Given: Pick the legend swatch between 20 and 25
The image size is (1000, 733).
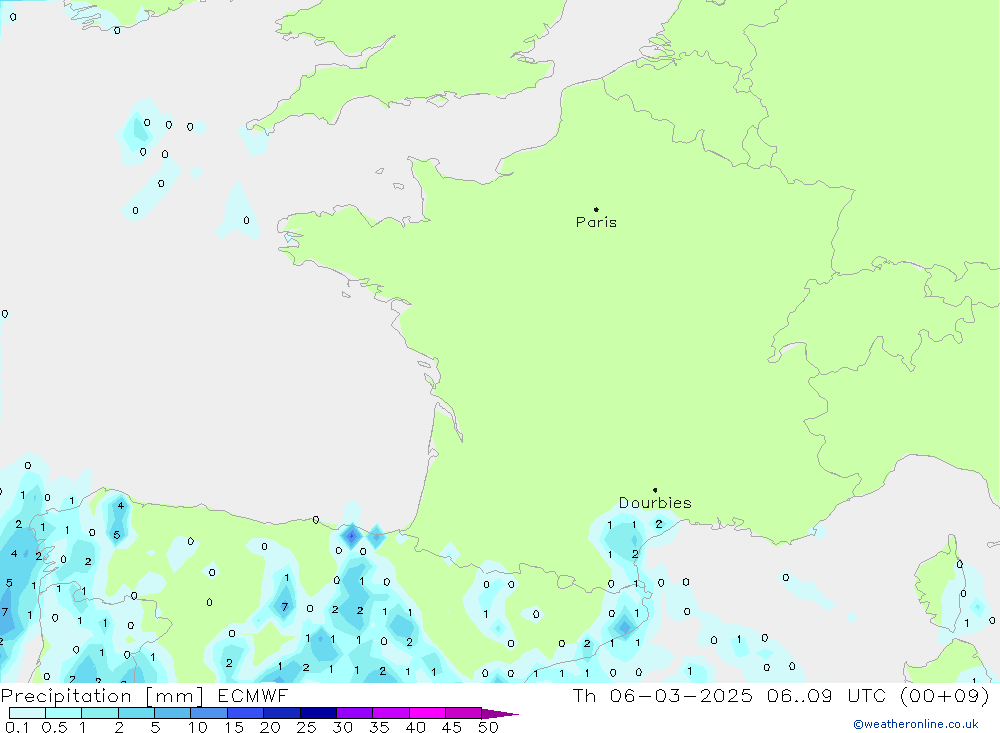Looking at the screenshot, I should [282, 713].
